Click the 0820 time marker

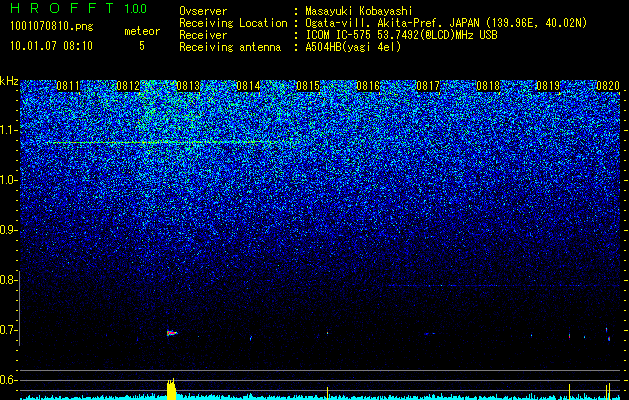[x=608, y=86]
